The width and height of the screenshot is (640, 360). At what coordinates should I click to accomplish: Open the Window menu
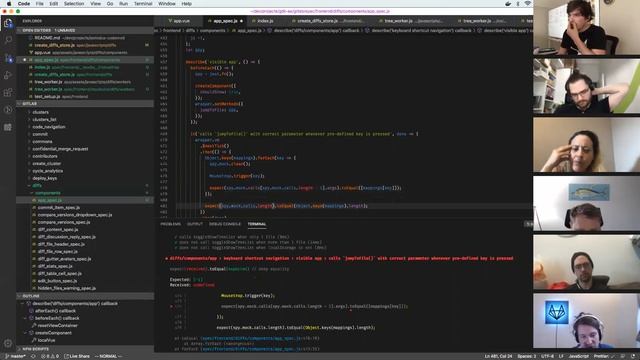(167, 4)
